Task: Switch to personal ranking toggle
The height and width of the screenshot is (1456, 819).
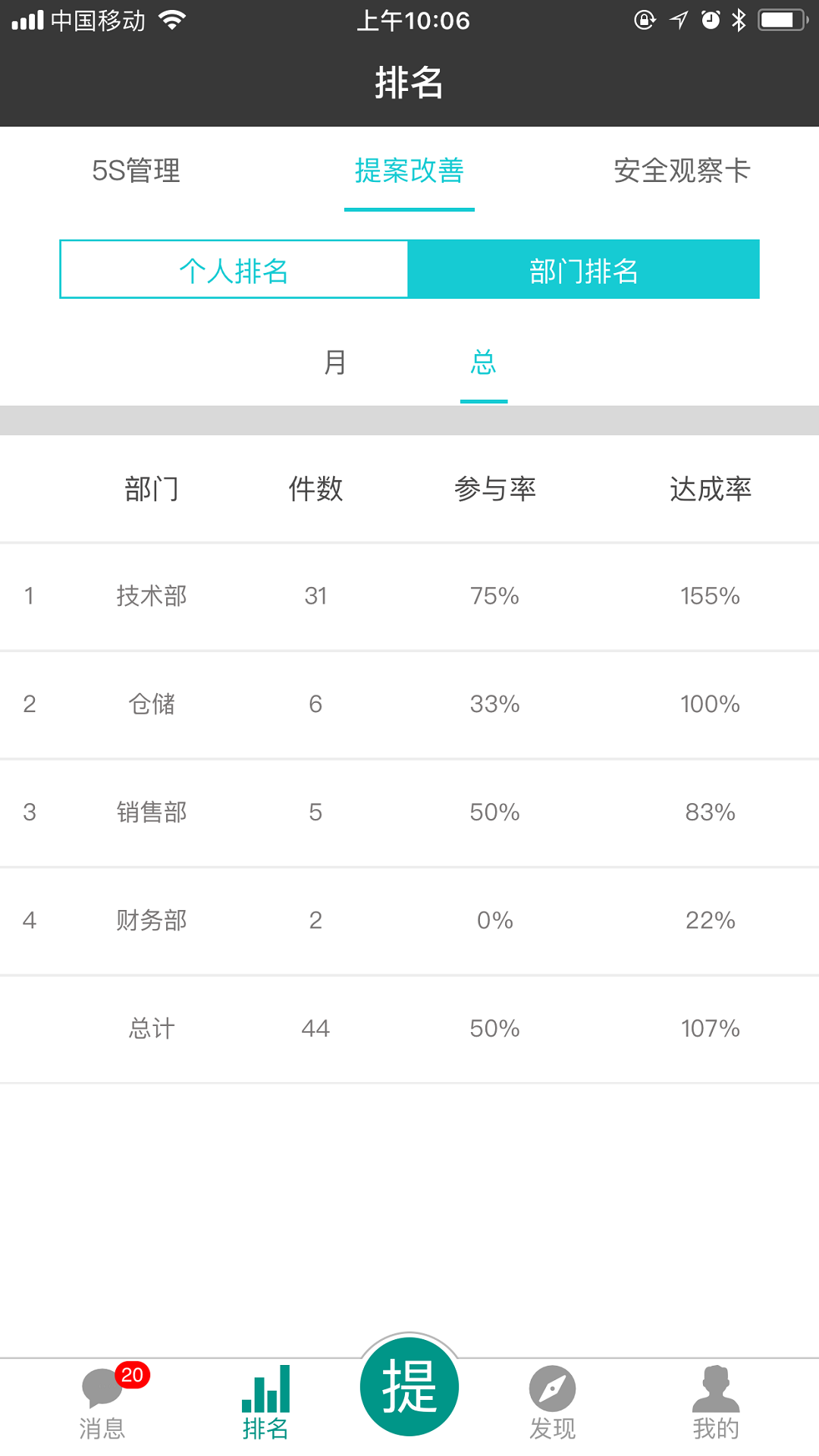Action: click(234, 270)
